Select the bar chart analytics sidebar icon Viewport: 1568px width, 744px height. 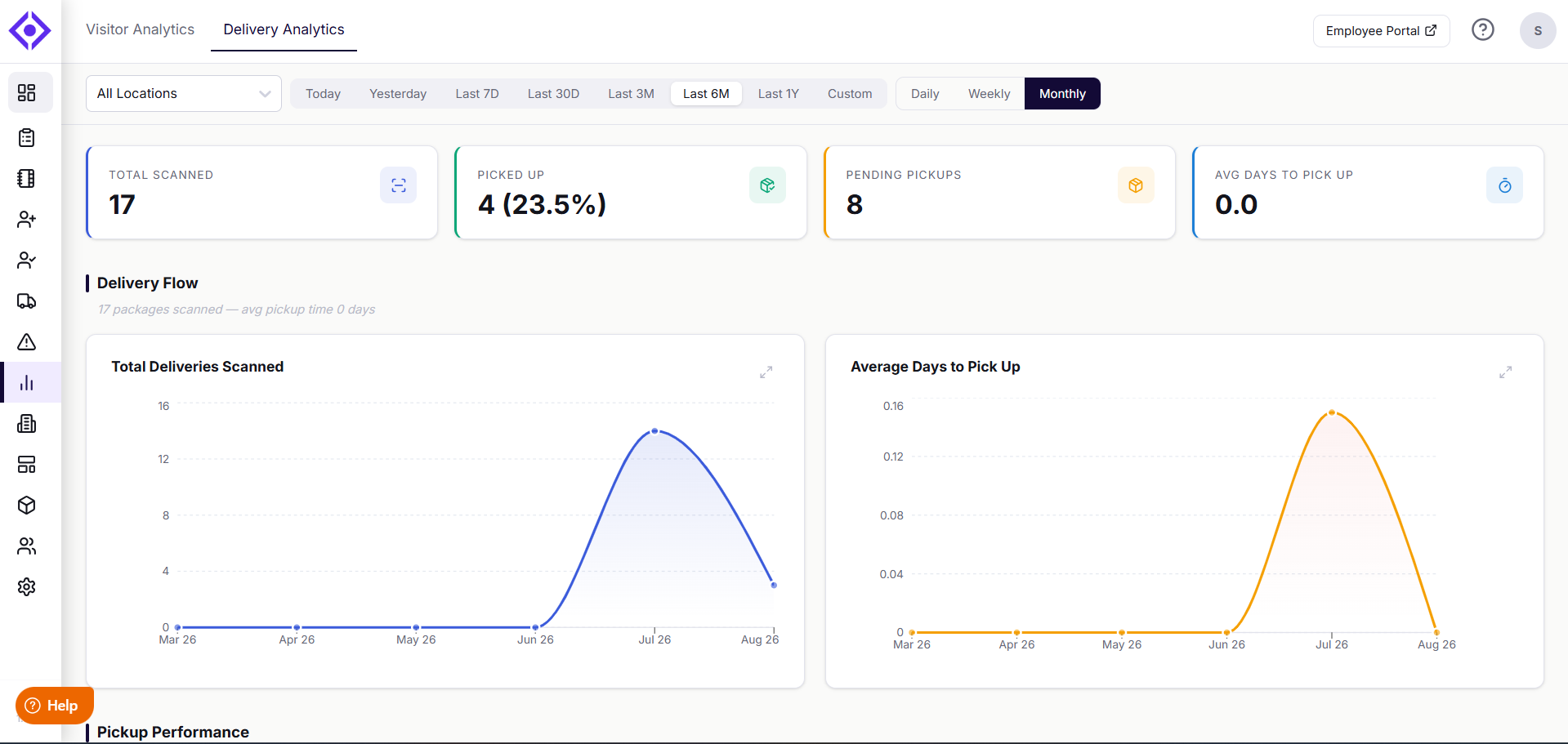(x=27, y=383)
